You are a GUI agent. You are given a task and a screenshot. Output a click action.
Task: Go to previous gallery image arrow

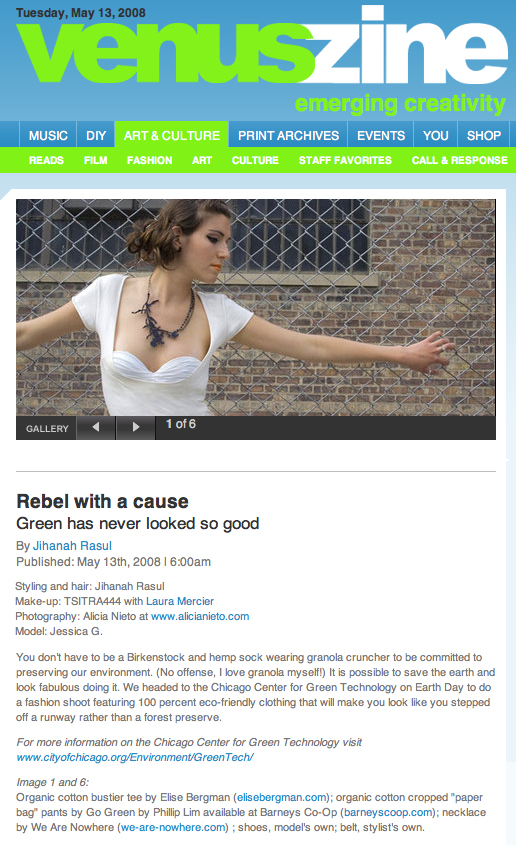[96, 428]
